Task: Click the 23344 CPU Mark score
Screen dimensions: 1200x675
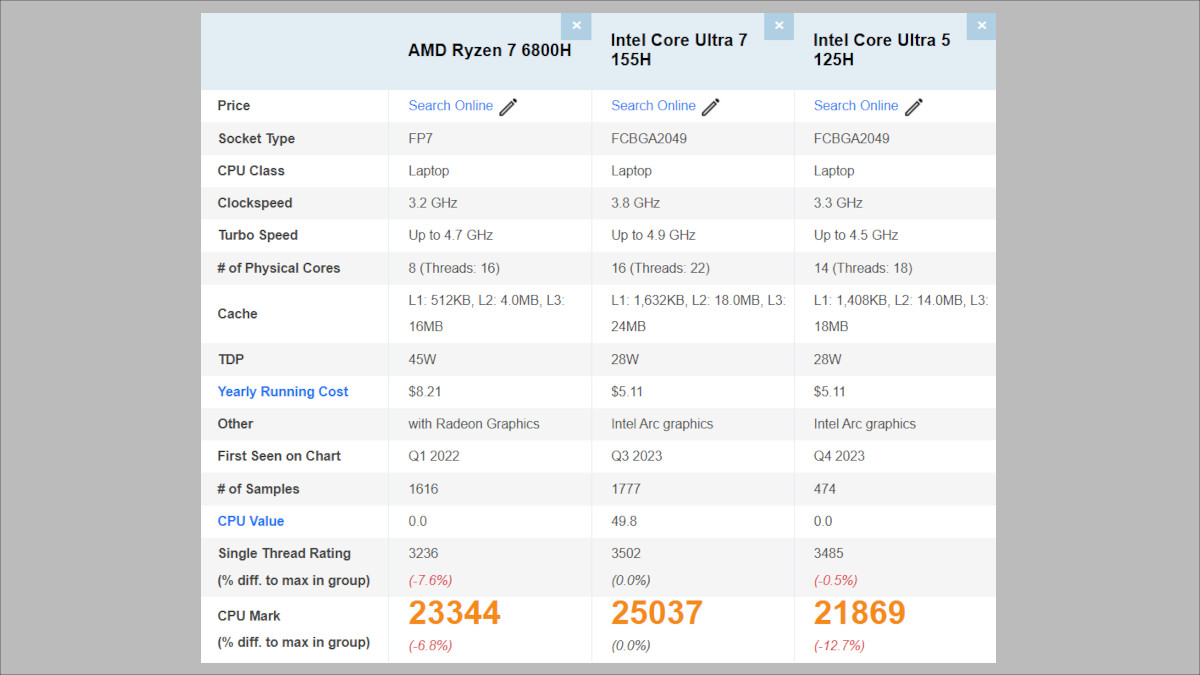Action: click(x=454, y=613)
